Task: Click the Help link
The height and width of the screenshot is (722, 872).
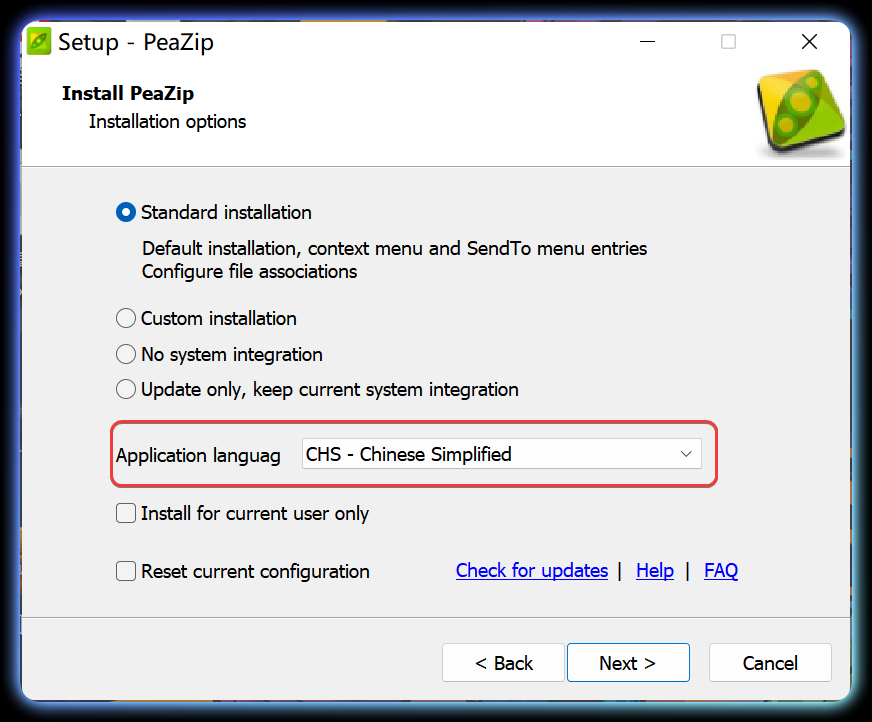Action: click(655, 570)
